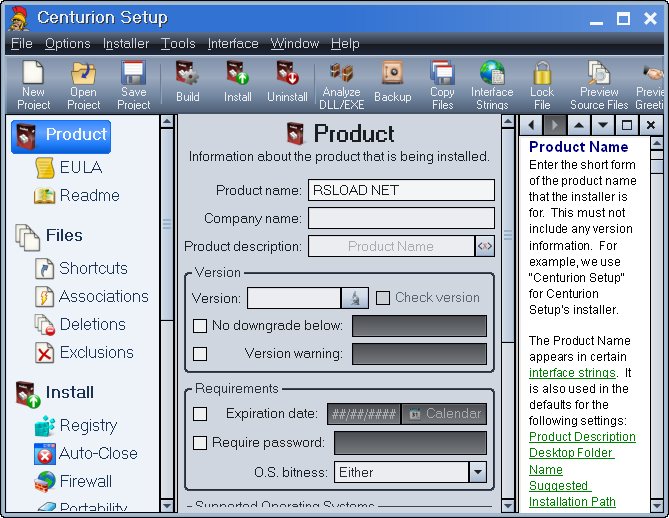Open the Deletions section
The image size is (669, 518).
[x=80, y=325]
